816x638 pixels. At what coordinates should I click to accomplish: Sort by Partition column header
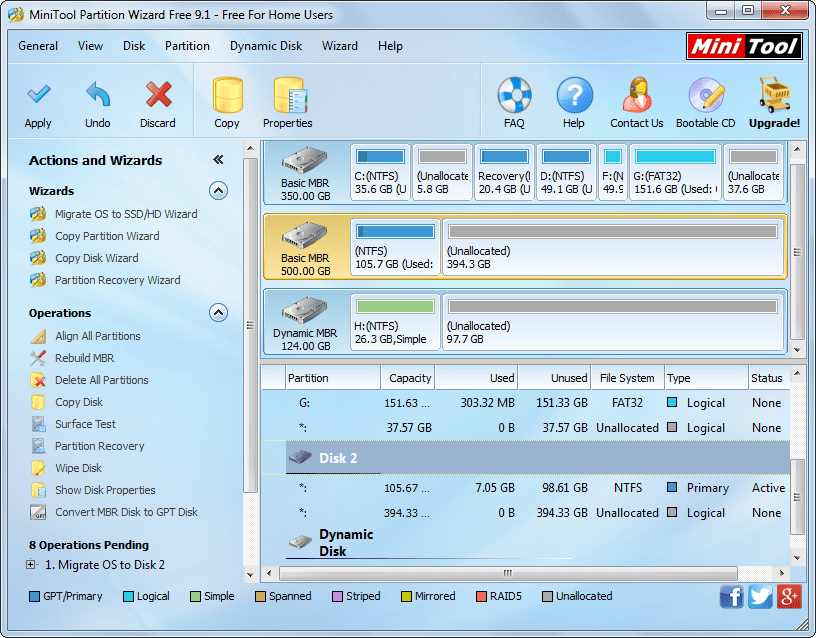334,378
